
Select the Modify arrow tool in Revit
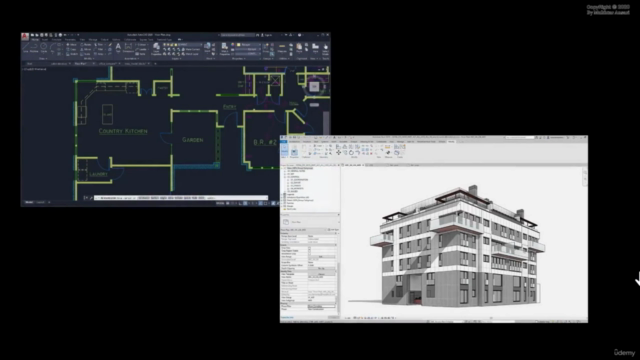pyautogui.click(x=284, y=150)
